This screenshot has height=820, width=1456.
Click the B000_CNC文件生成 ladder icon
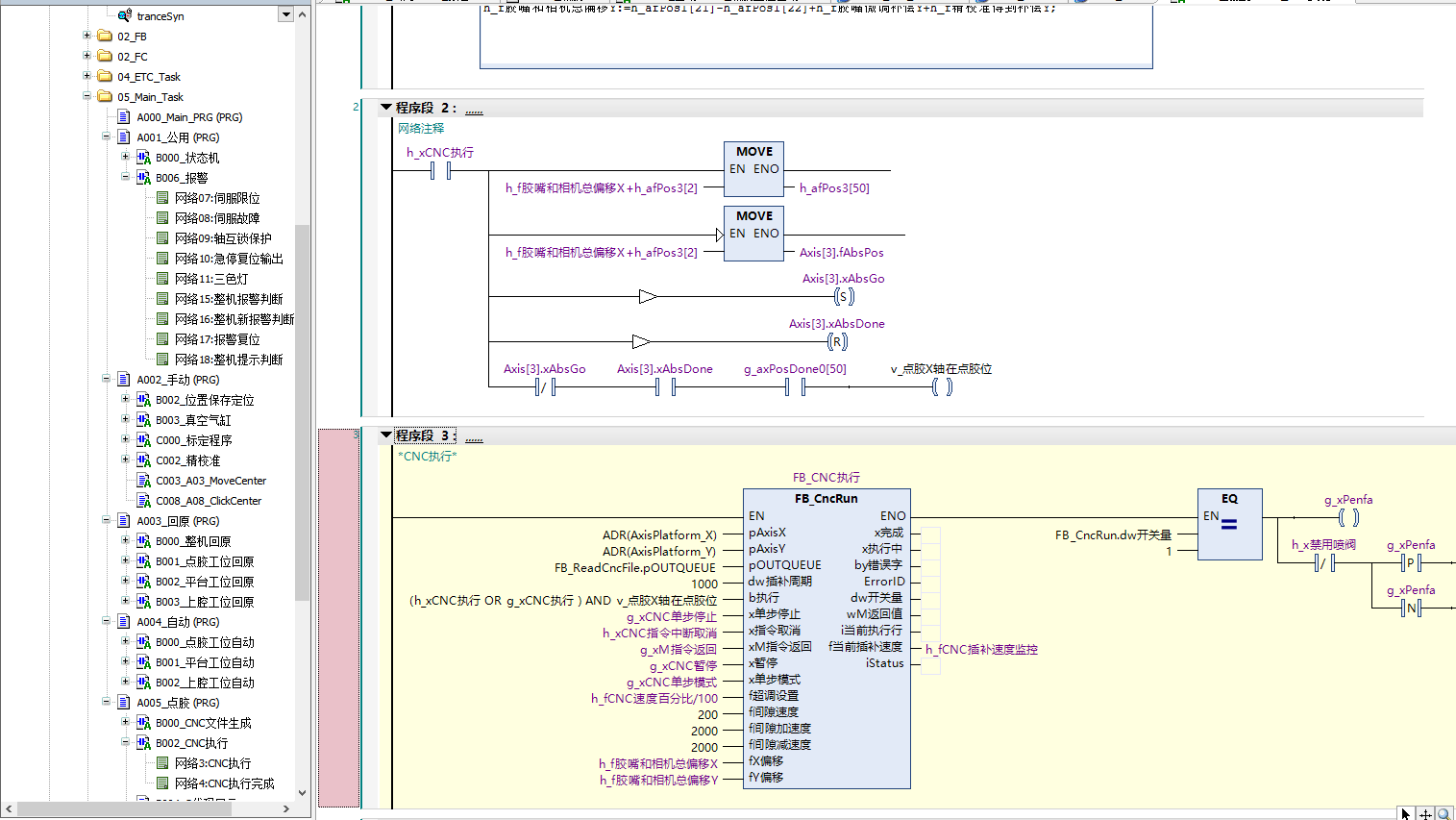point(143,722)
